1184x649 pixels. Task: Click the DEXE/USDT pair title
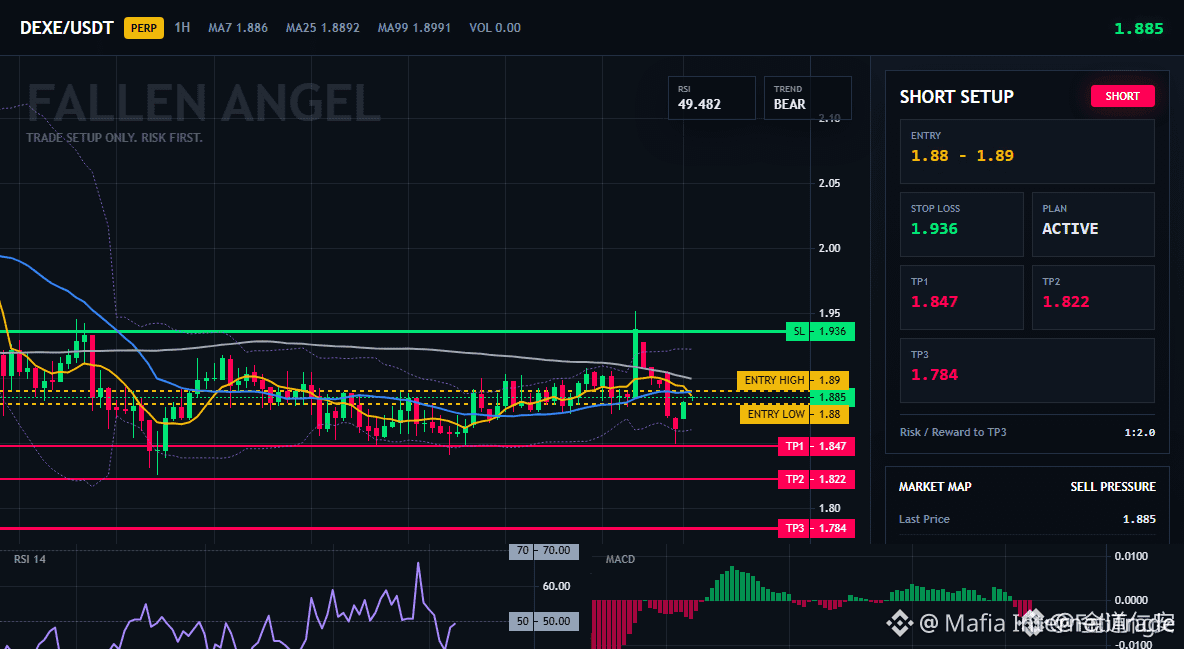coord(66,28)
